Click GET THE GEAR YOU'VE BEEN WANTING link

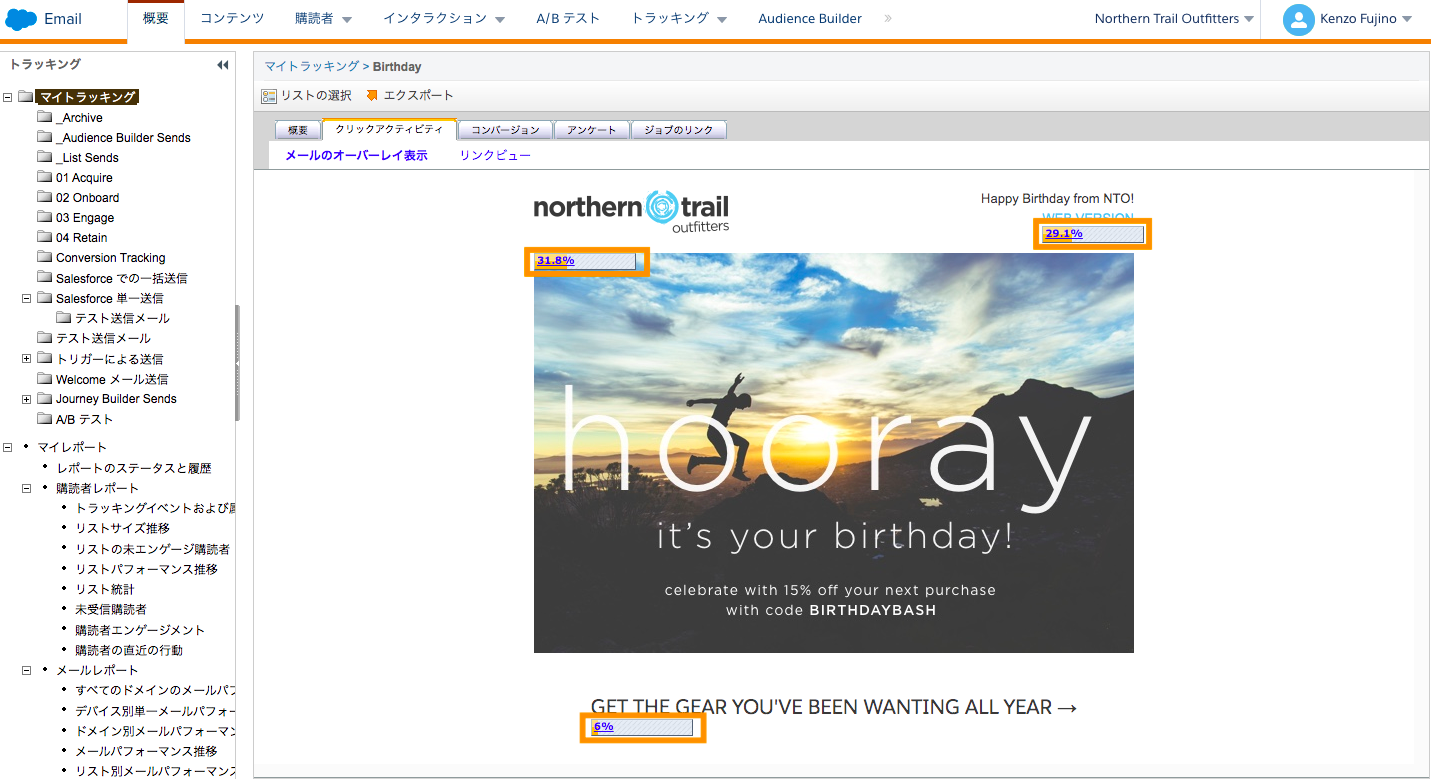(833, 707)
